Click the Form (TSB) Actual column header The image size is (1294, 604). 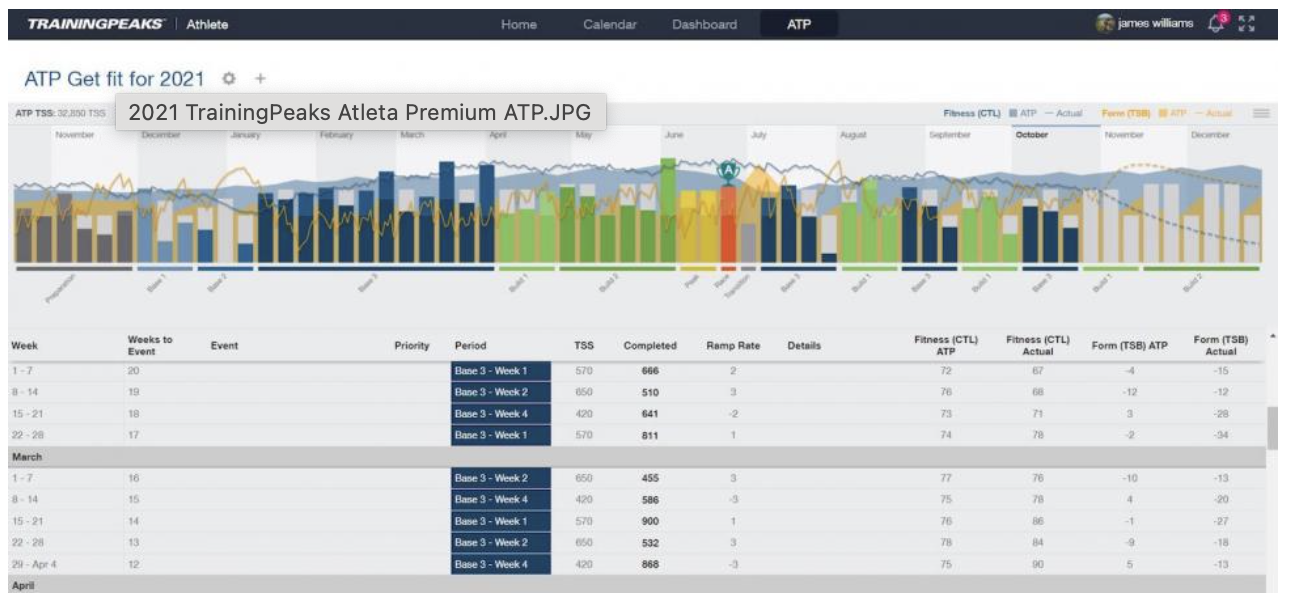(1221, 345)
